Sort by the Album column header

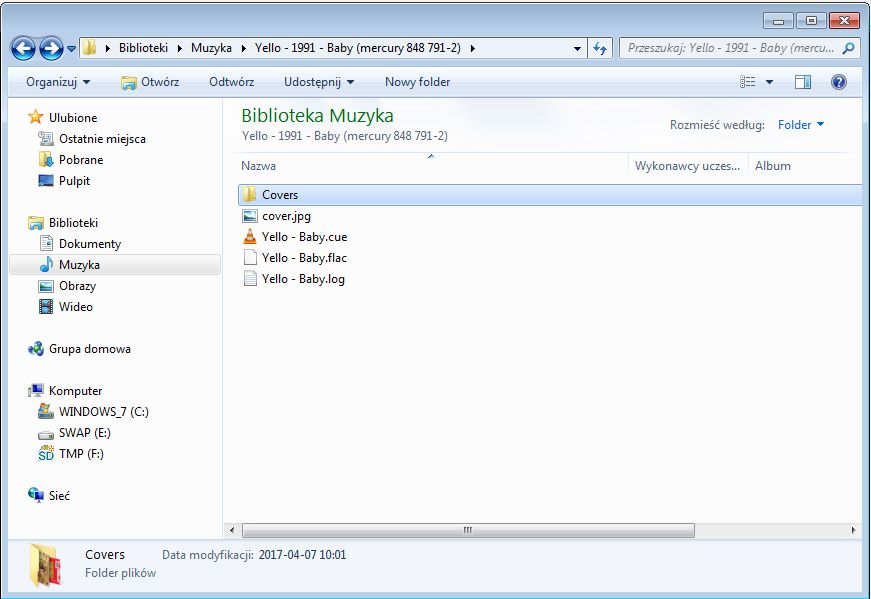pyautogui.click(x=773, y=166)
